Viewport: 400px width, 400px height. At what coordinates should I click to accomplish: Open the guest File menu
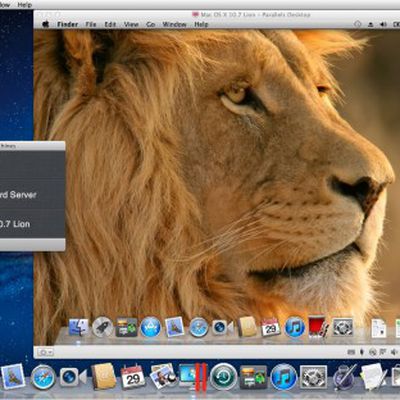[x=91, y=24]
